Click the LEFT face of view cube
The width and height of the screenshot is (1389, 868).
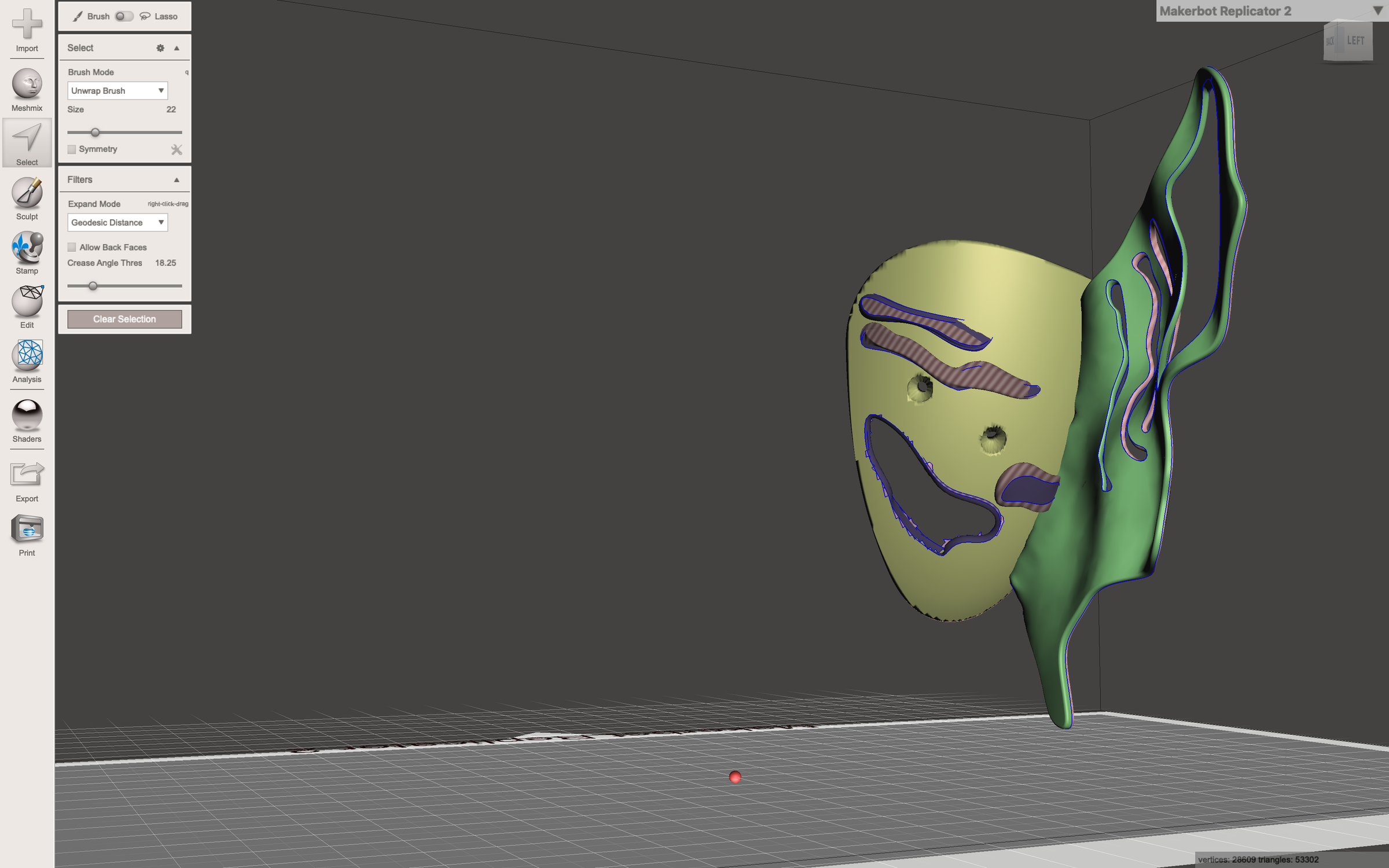coord(1355,41)
